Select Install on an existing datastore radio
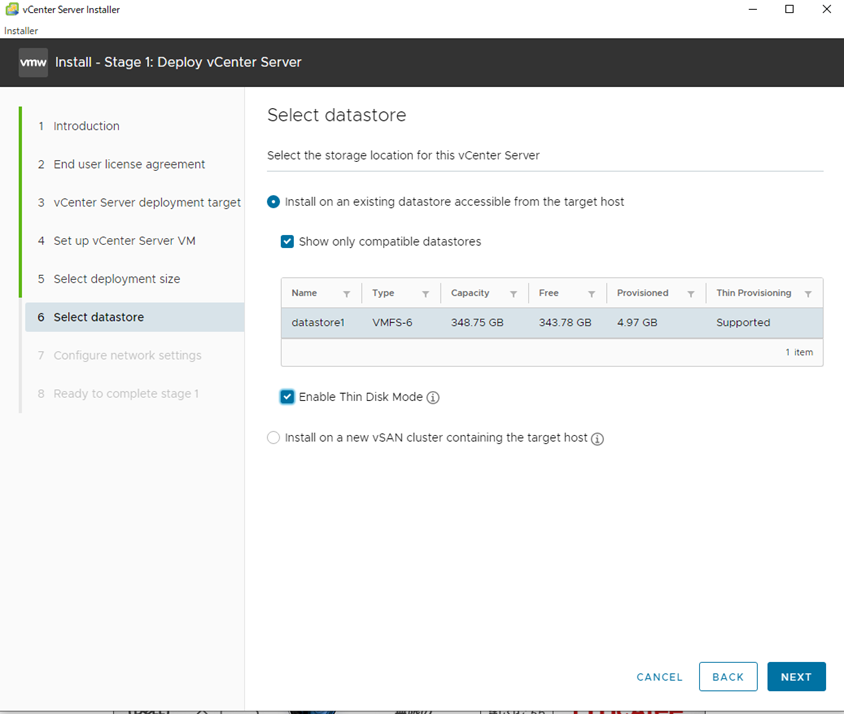844x714 pixels. (x=273, y=202)
